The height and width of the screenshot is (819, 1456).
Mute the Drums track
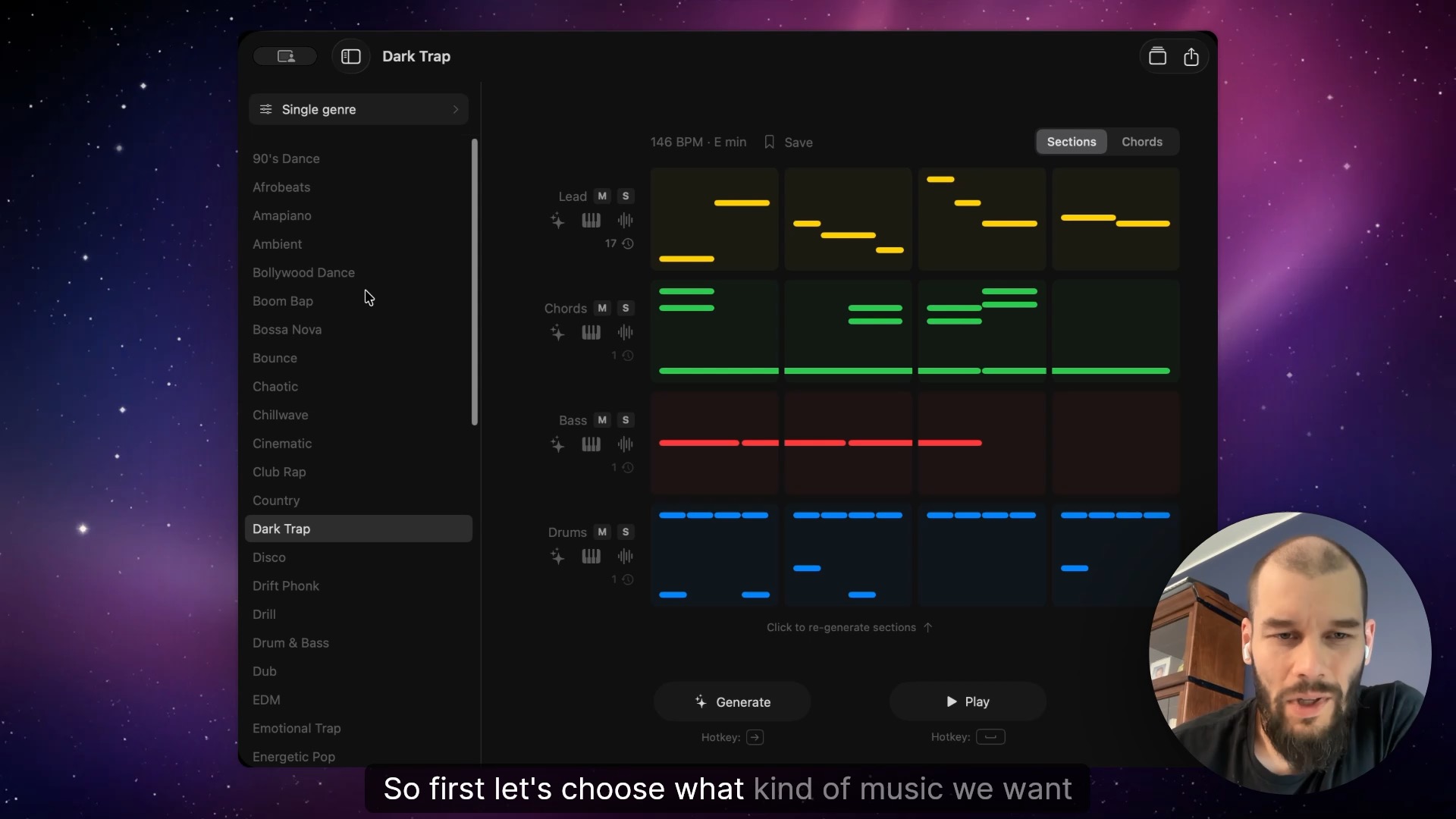tap(602, 533)
